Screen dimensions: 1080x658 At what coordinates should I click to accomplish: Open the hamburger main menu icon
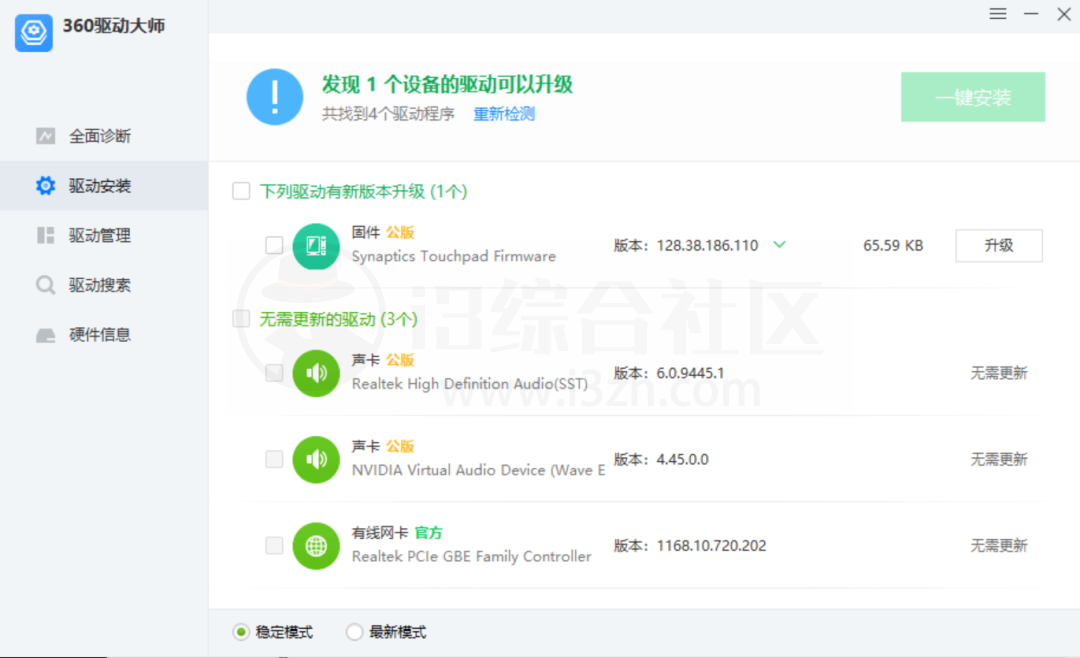pos(998,14)
